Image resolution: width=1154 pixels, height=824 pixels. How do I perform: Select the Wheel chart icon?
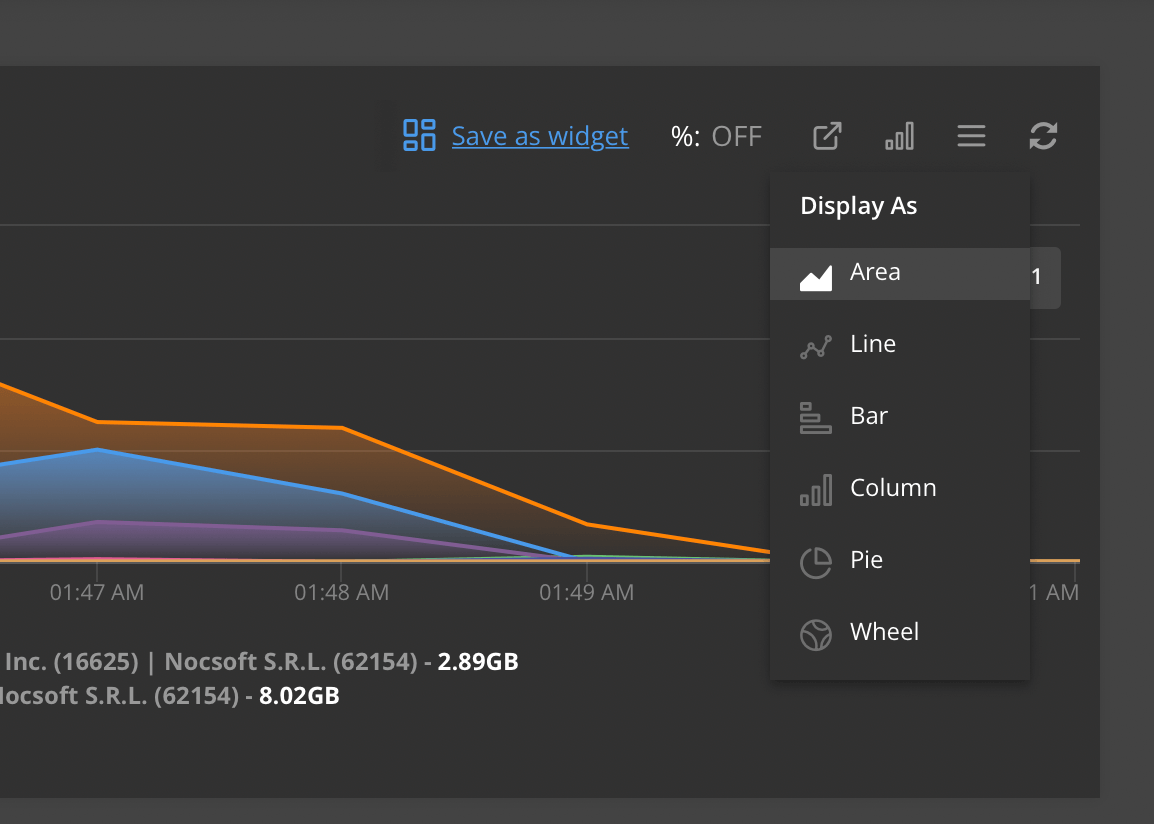816,635
